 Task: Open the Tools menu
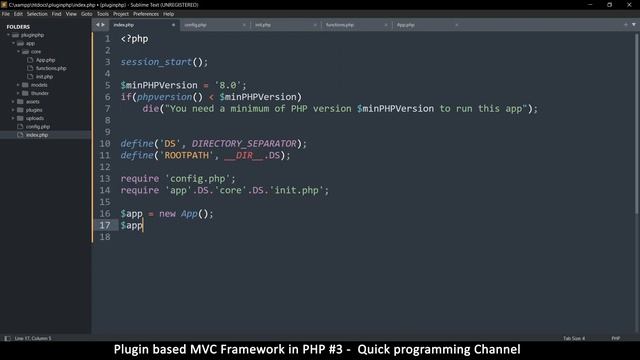point(103,14)
